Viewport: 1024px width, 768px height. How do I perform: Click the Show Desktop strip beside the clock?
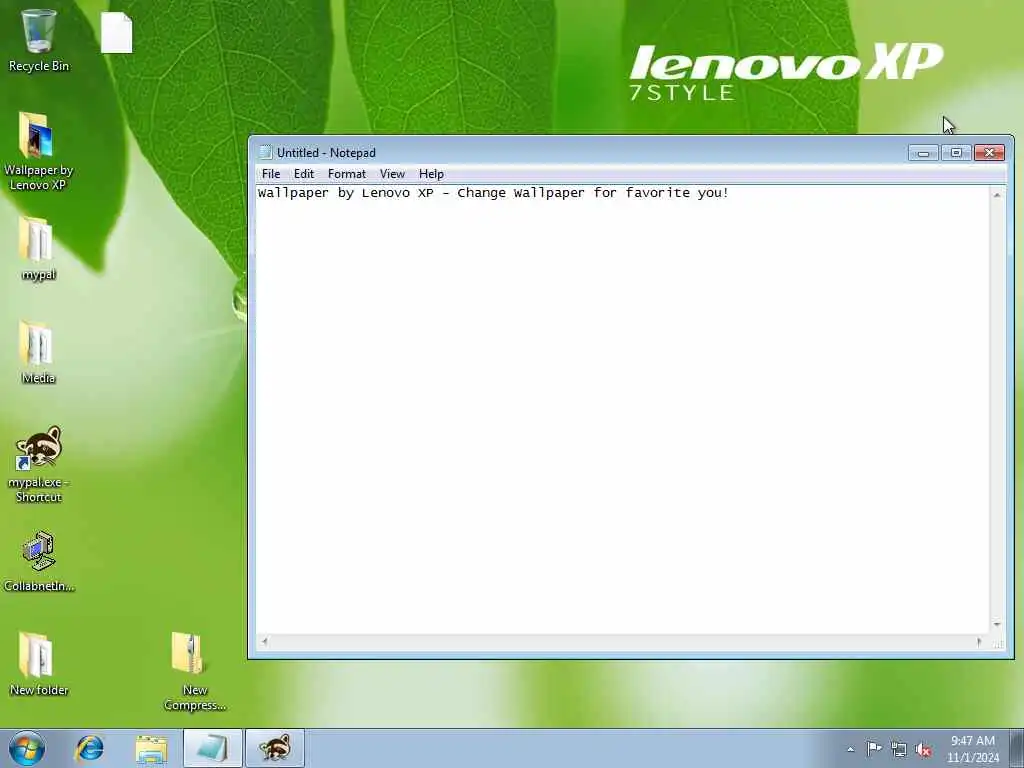1017,748
